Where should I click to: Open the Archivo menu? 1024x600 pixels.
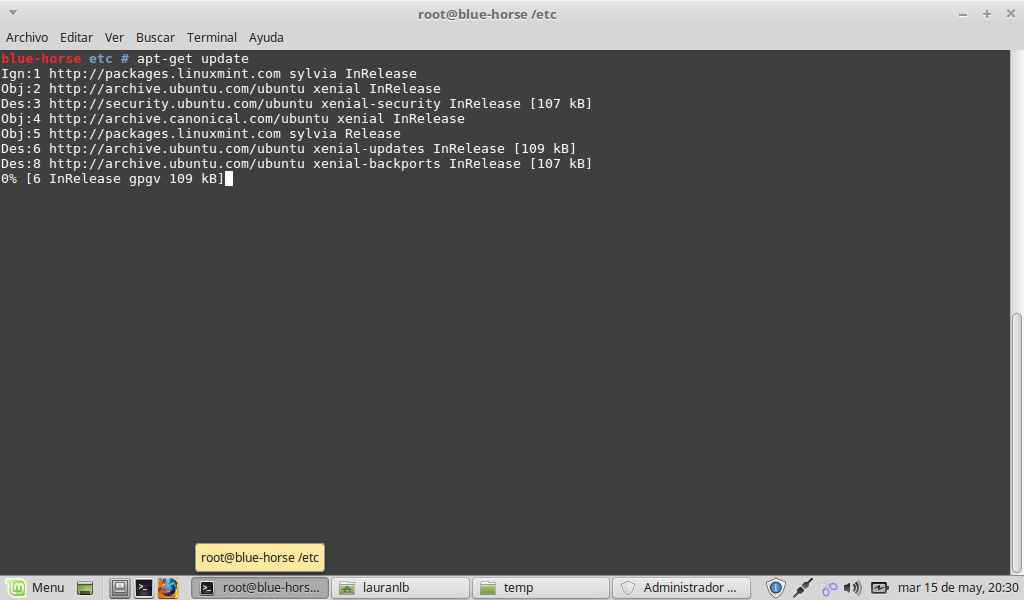click(27, 37)
